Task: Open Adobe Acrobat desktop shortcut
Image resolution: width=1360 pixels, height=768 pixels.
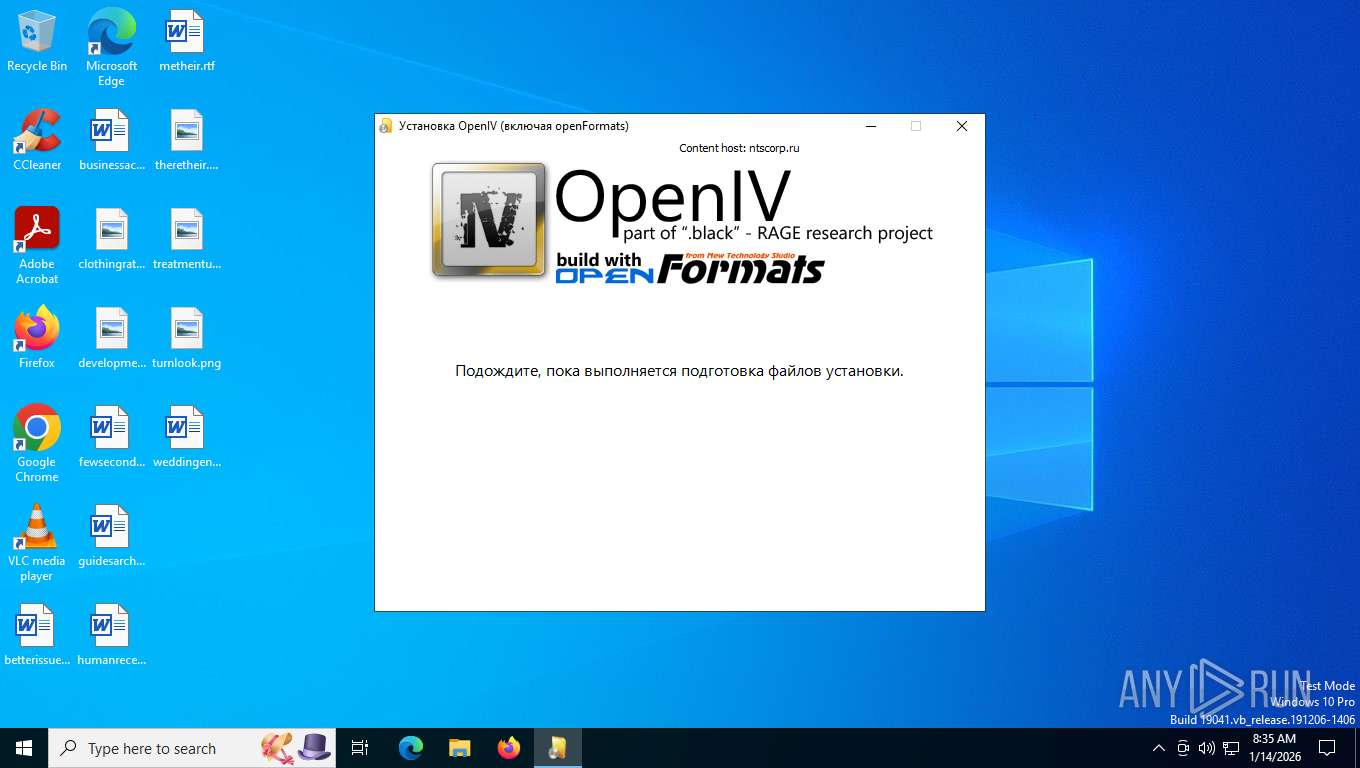Action: (37, 246)
